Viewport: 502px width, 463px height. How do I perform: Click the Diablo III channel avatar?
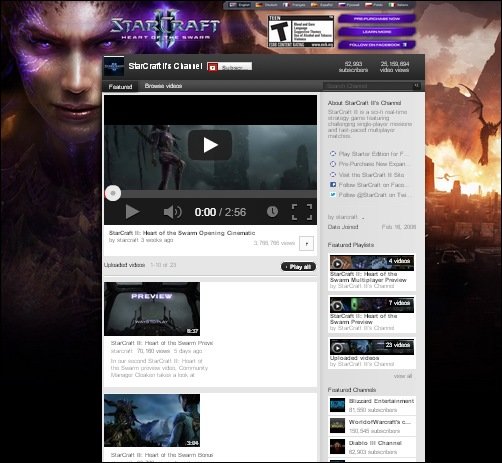click(337, 447)
